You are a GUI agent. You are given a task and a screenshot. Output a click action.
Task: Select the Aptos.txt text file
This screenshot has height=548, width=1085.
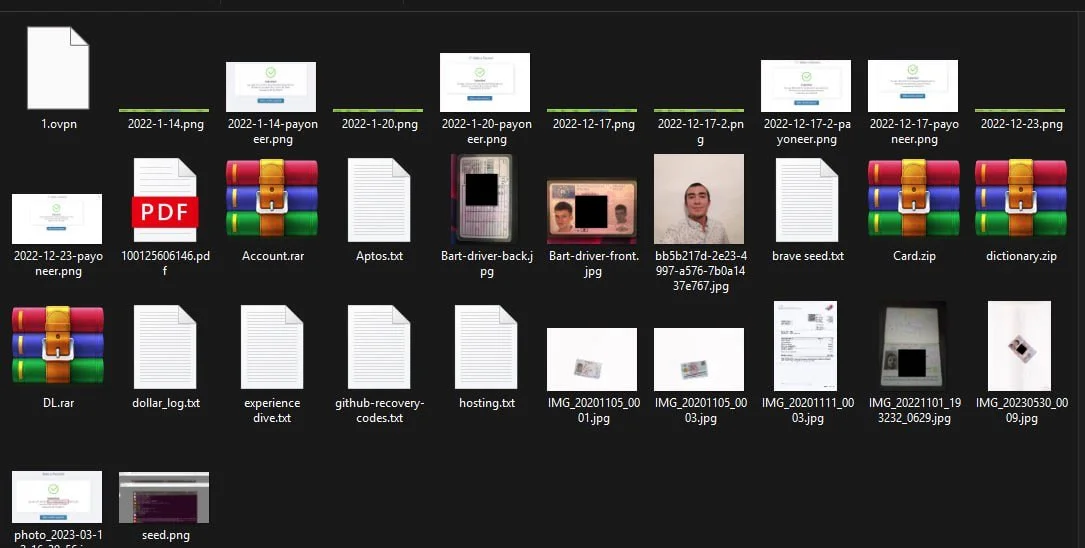pos(379,197)
